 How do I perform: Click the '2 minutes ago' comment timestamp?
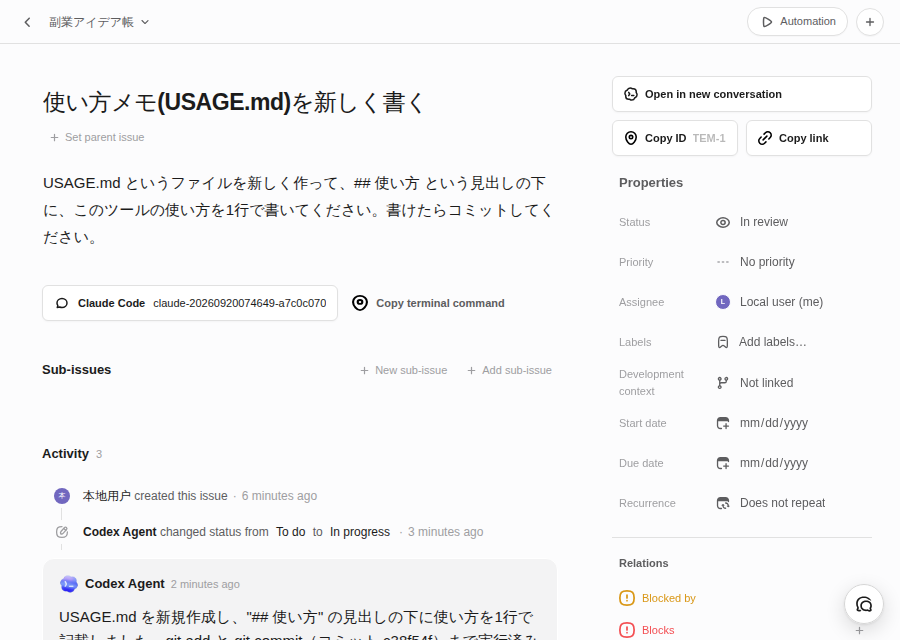point(205,584)
